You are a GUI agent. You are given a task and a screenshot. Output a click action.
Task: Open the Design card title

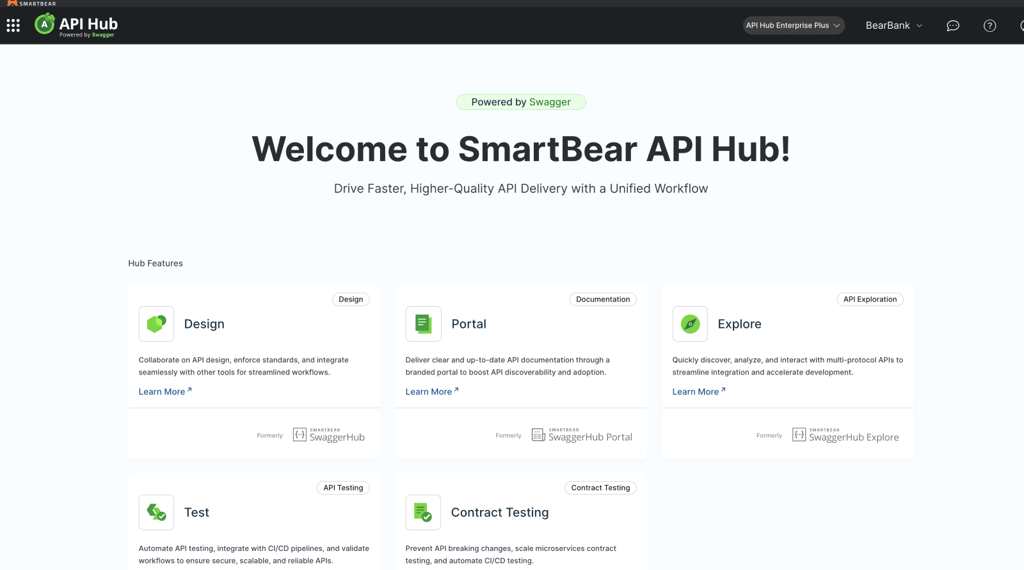pyautogui.click(x=204, y=324)
